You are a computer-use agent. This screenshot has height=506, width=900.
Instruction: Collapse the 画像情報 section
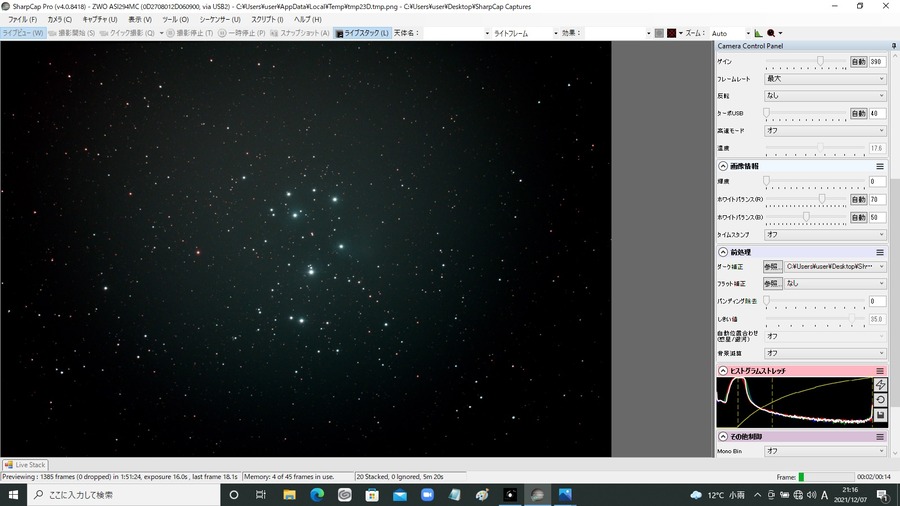(x=723, y=166)
